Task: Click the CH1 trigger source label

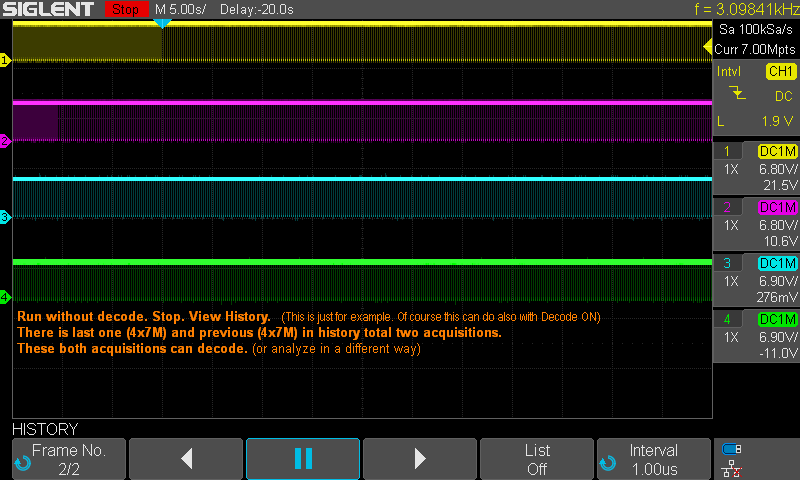Action: tap(781, 71)
